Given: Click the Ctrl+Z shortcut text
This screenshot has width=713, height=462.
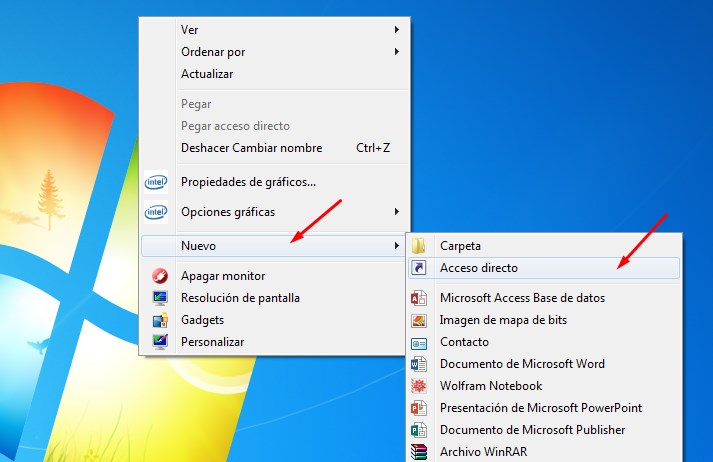Looking at the screenshot, I should (x=373, y=148).
